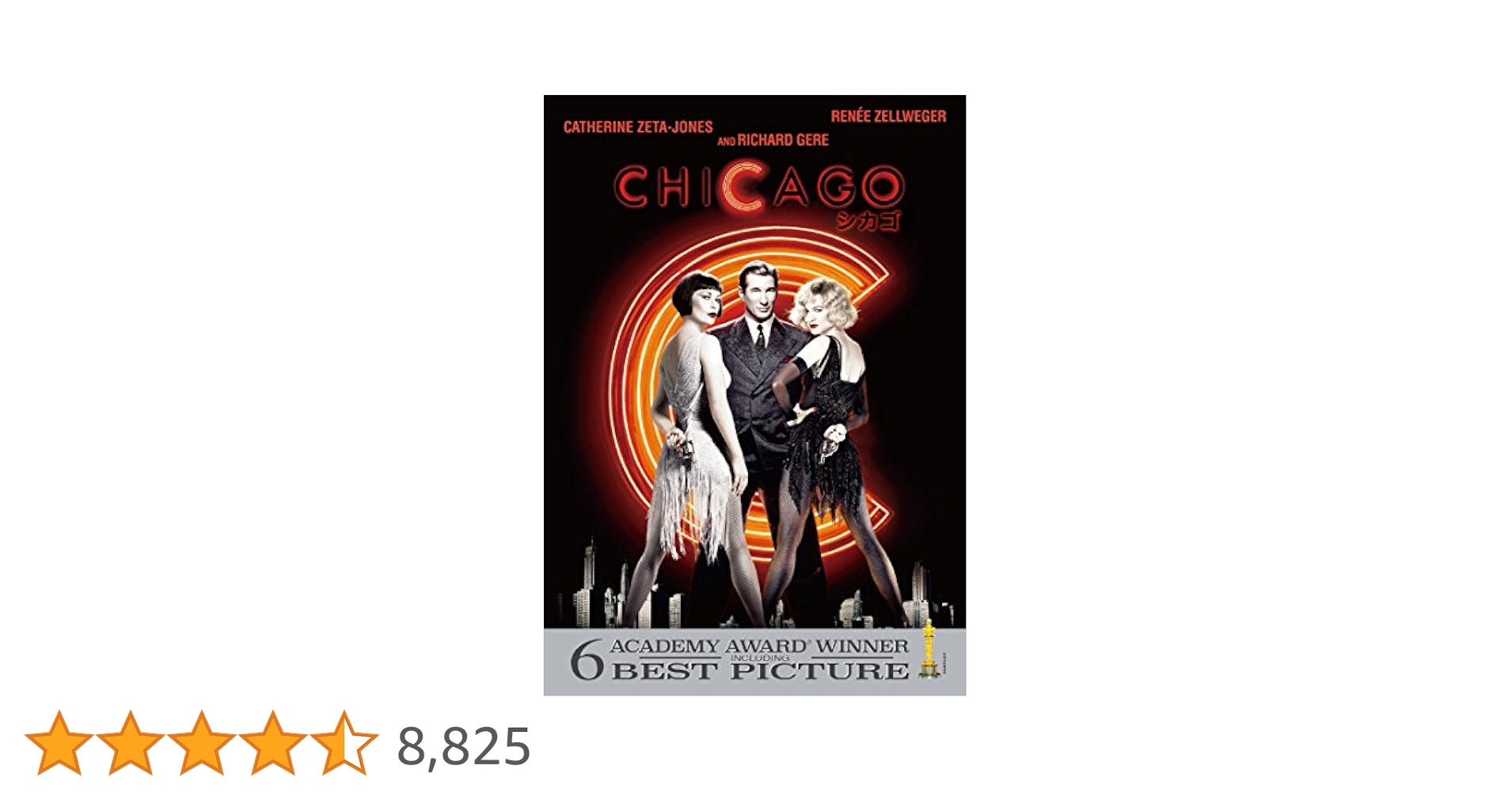The image size is (1512, 792).
Task: Click the Chicago movie poster thumbnail
Action: tap(754, 395)
